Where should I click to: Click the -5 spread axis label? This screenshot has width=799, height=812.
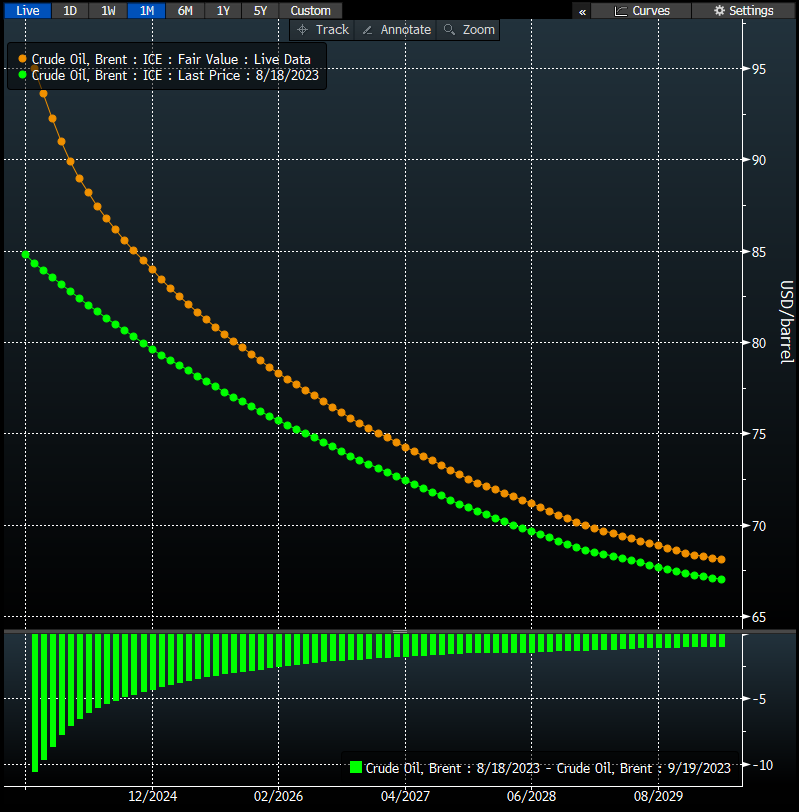759,700
